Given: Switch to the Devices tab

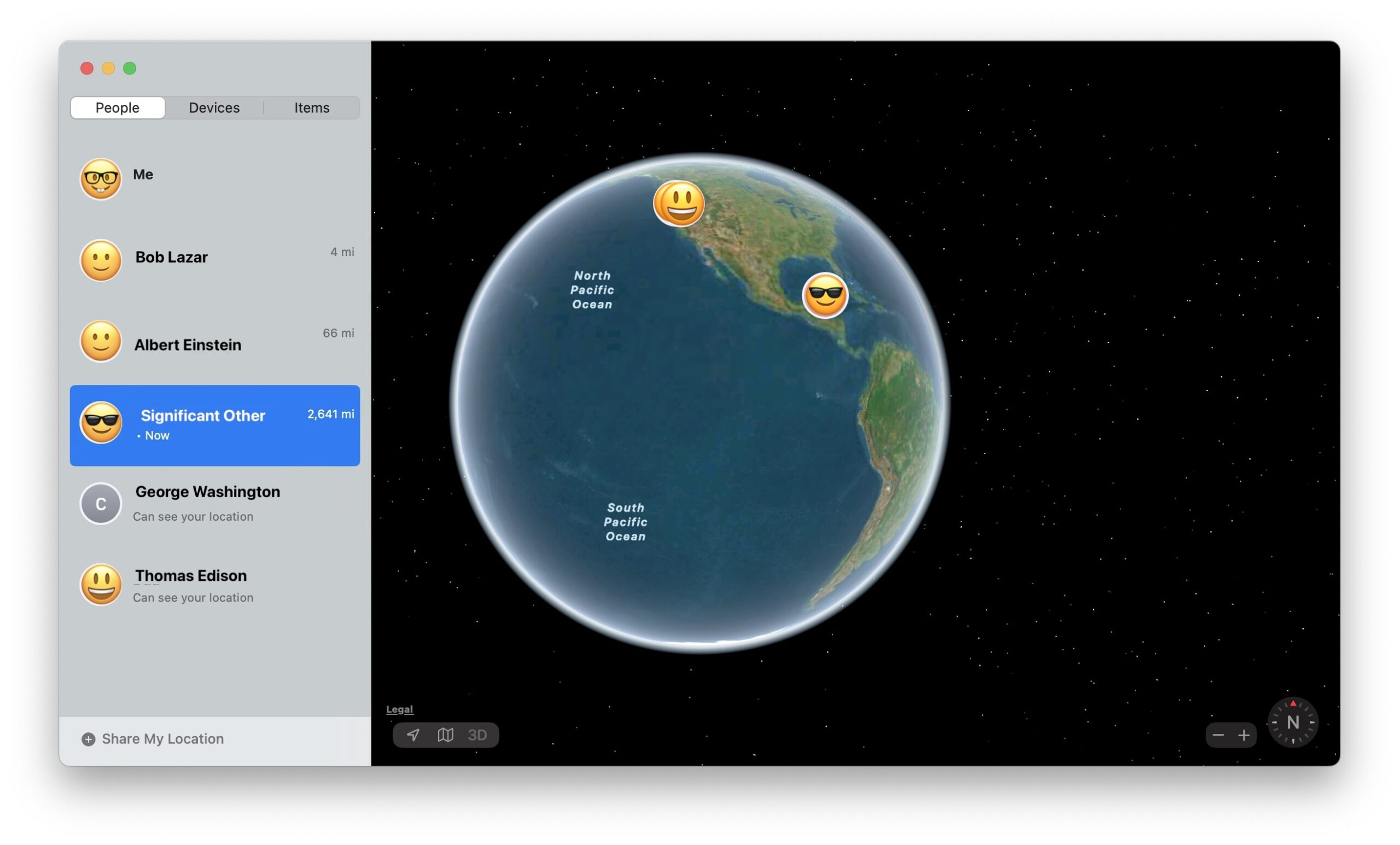Looking at the screenshot, I should tap(214, 107).
